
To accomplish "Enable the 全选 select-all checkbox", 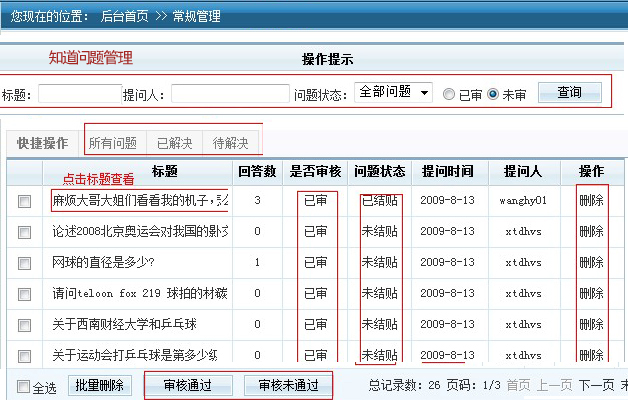I will (x=23, y=387).
